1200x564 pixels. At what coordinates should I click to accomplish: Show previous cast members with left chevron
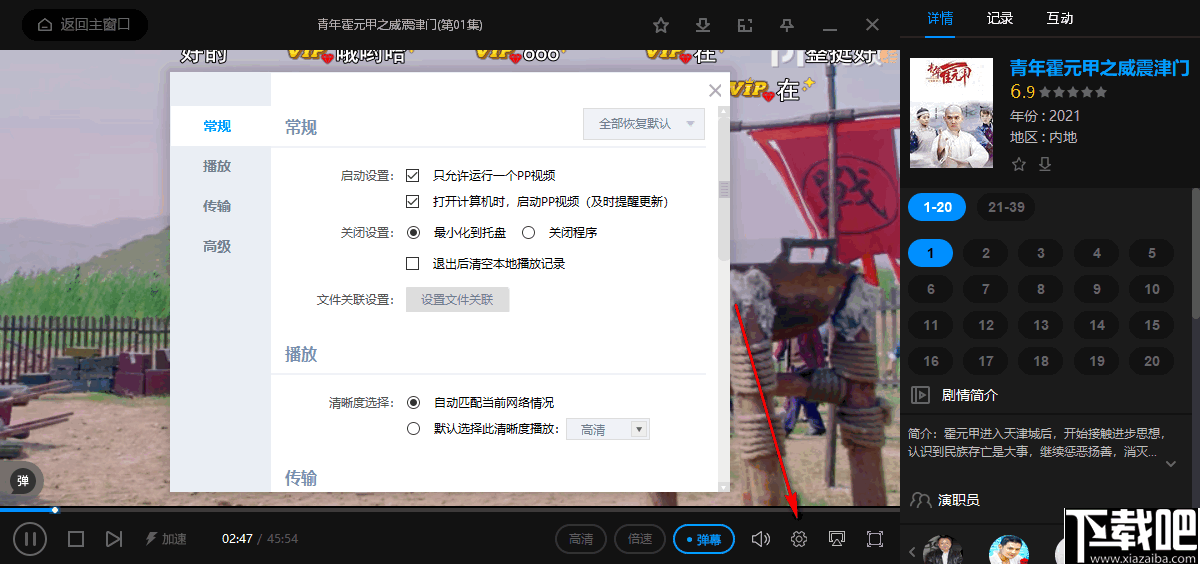click(911, 552)
